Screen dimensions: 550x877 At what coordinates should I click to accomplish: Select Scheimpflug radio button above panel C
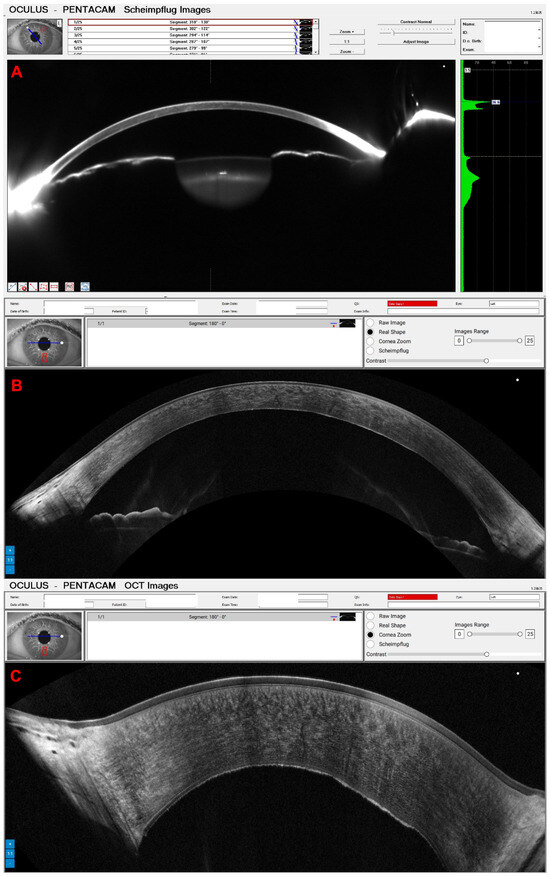click(370, 644)
